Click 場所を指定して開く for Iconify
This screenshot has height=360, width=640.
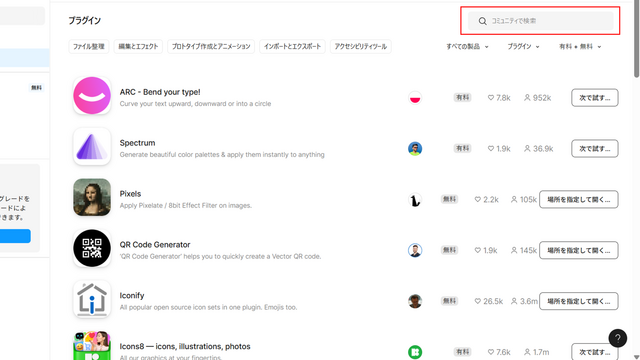coord(579,301)
